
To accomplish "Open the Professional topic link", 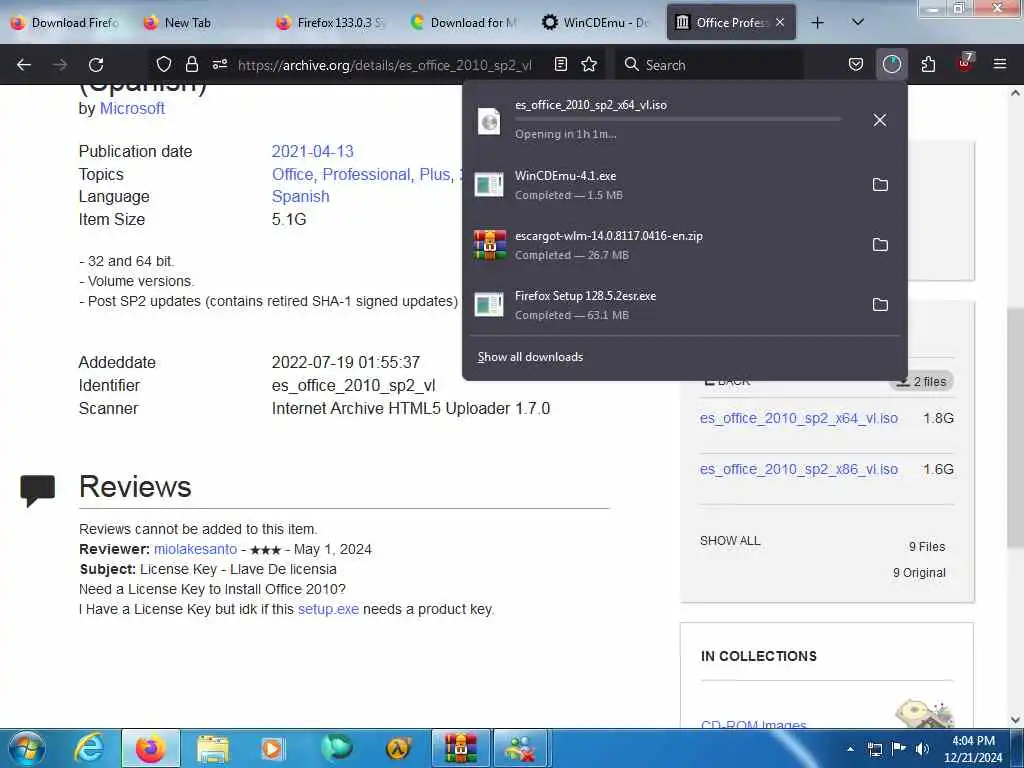I will point(366,174).
